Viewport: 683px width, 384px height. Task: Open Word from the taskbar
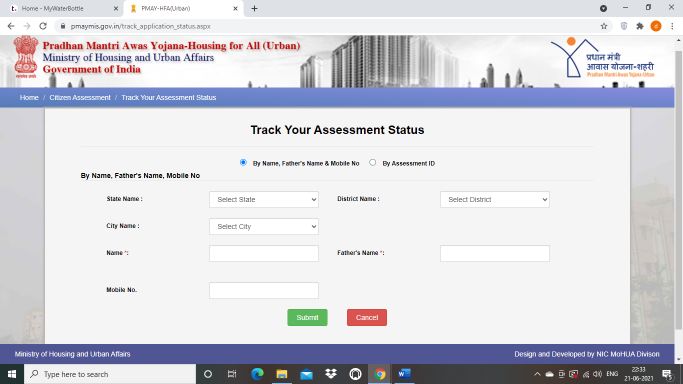pyautogui.click(x=404, y=374)
